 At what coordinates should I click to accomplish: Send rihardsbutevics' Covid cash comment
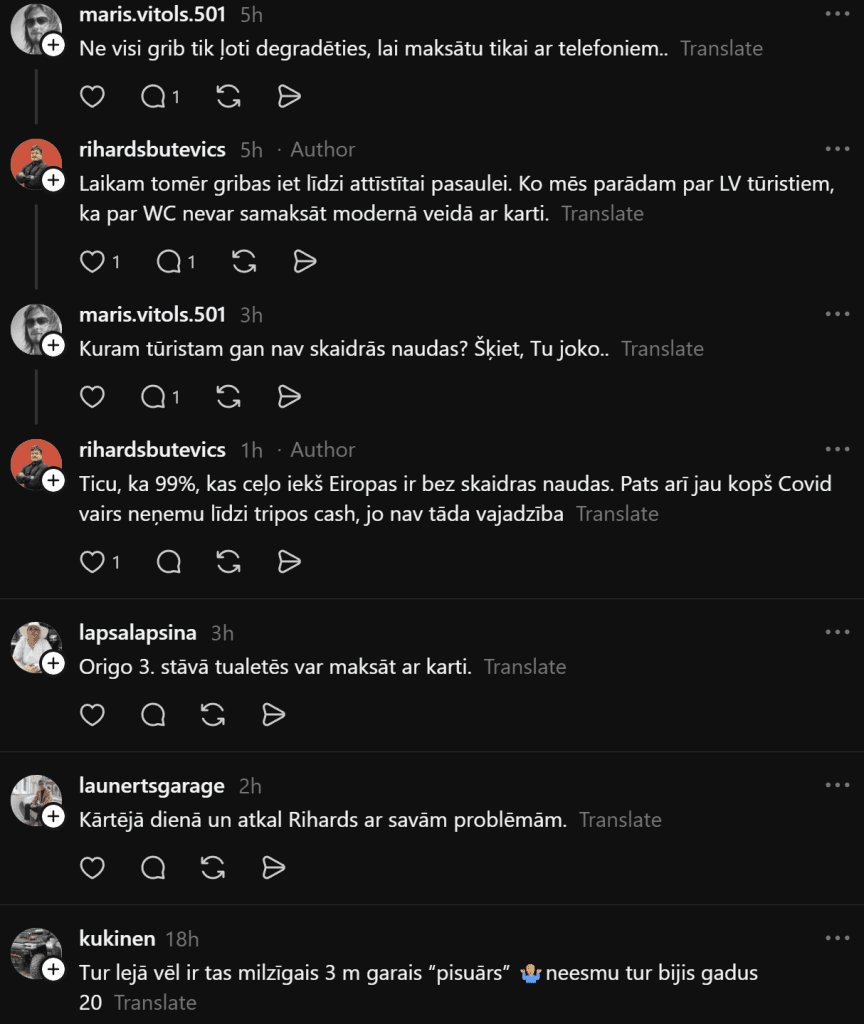(x=289, y=562)
